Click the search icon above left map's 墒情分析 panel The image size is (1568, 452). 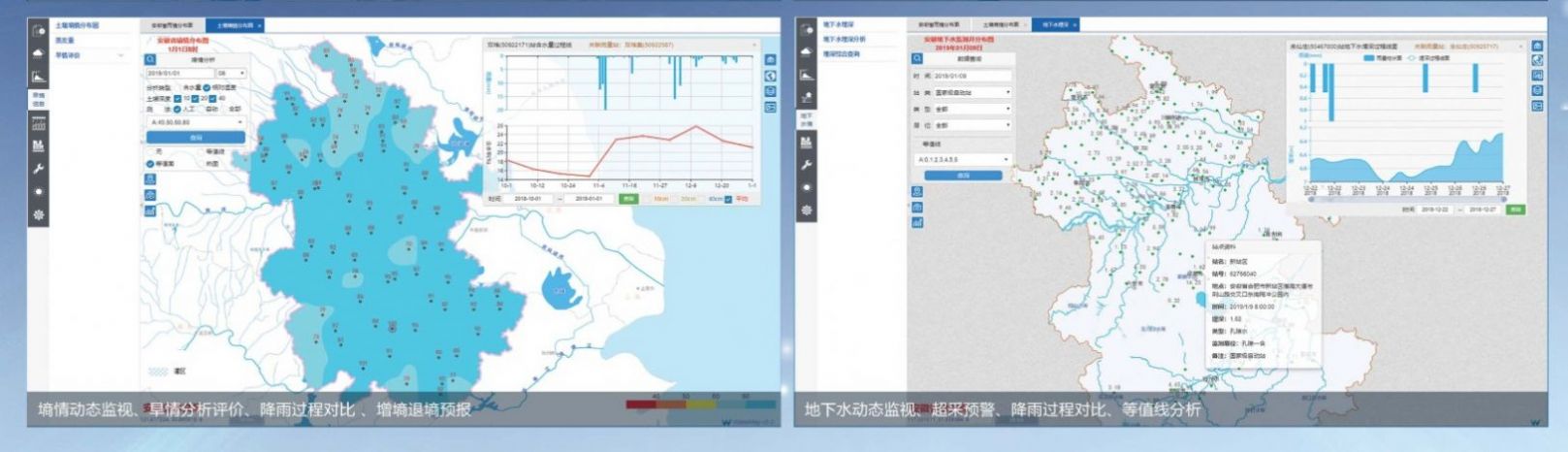pos(151,59)
